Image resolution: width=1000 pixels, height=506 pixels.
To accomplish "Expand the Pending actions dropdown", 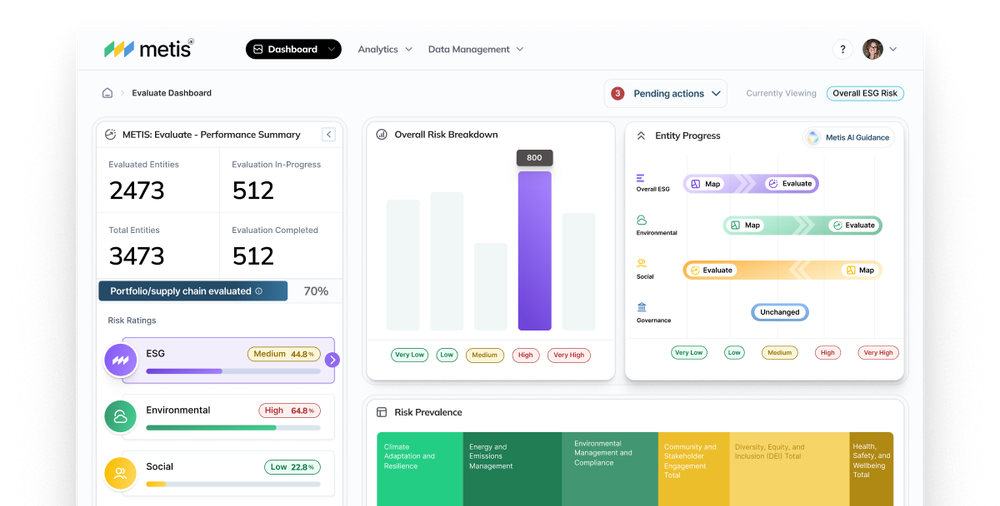I will pyautogui.click(x=665, y=93).
